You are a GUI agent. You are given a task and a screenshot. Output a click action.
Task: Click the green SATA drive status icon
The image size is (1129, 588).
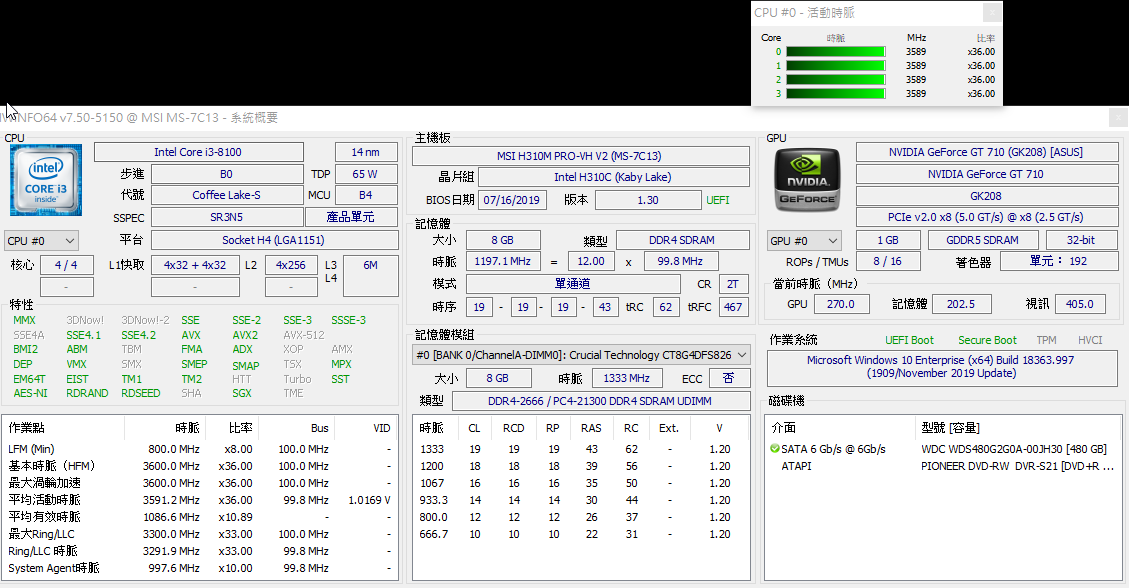tap(775, 449)
